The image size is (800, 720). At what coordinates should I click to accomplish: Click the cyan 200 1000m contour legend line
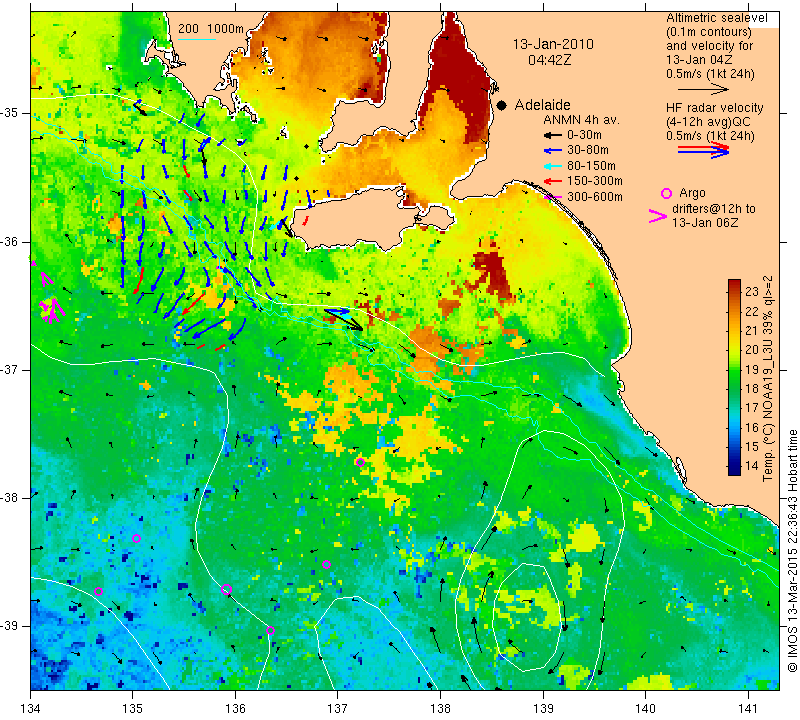pyautogui.click(x=196, y=39)
